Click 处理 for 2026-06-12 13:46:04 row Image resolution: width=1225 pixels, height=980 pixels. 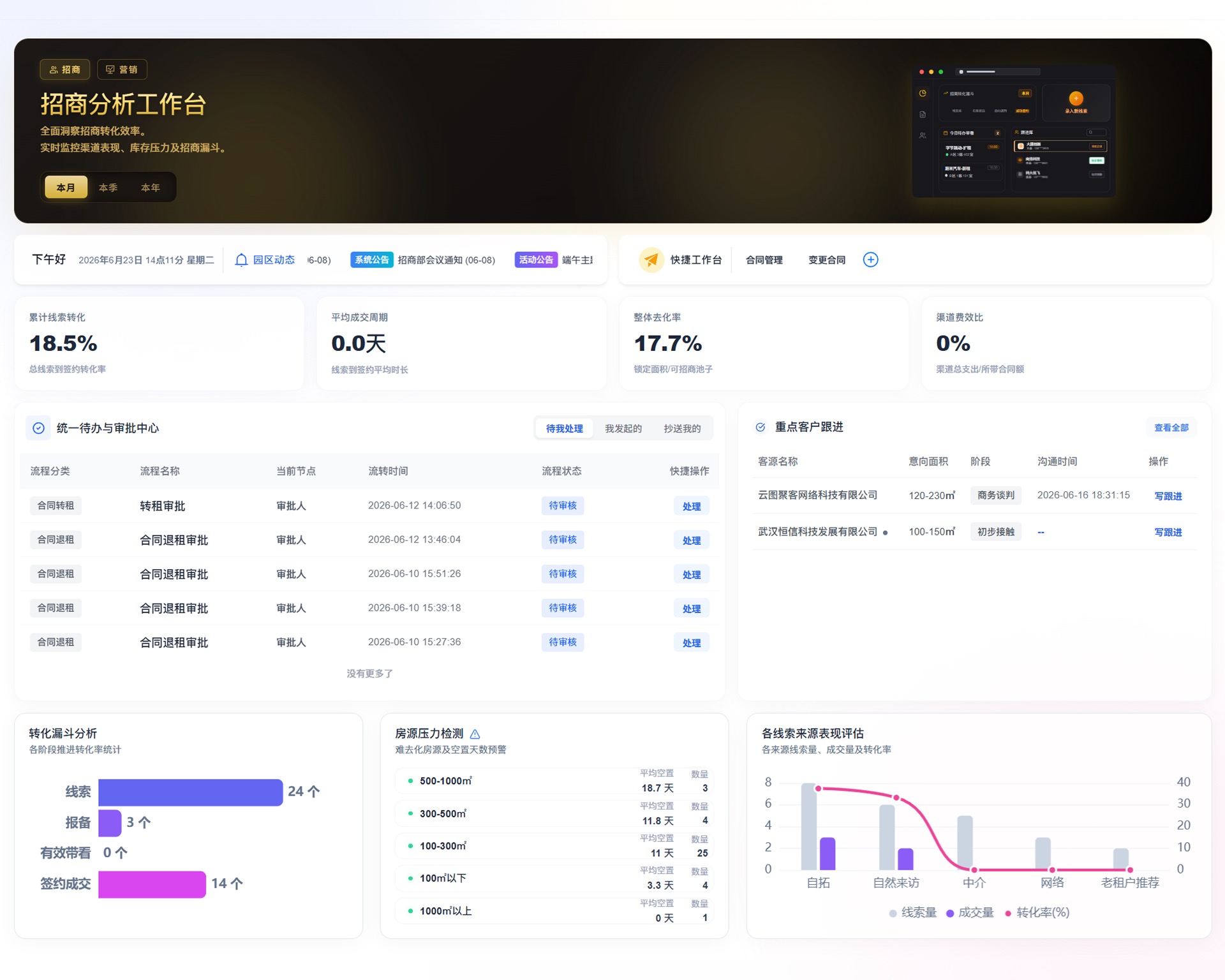click(x=692, y=540)
